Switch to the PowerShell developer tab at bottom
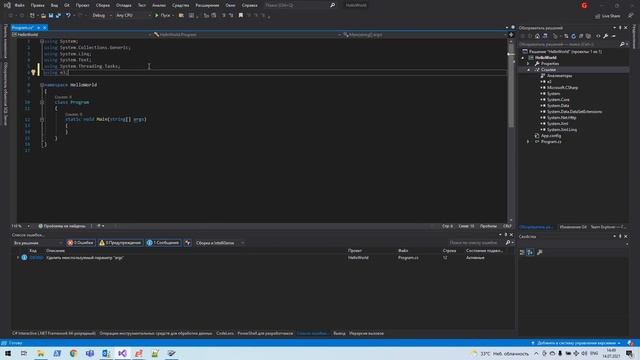This screenshot has width=640, height=360. tap(265, 333)
